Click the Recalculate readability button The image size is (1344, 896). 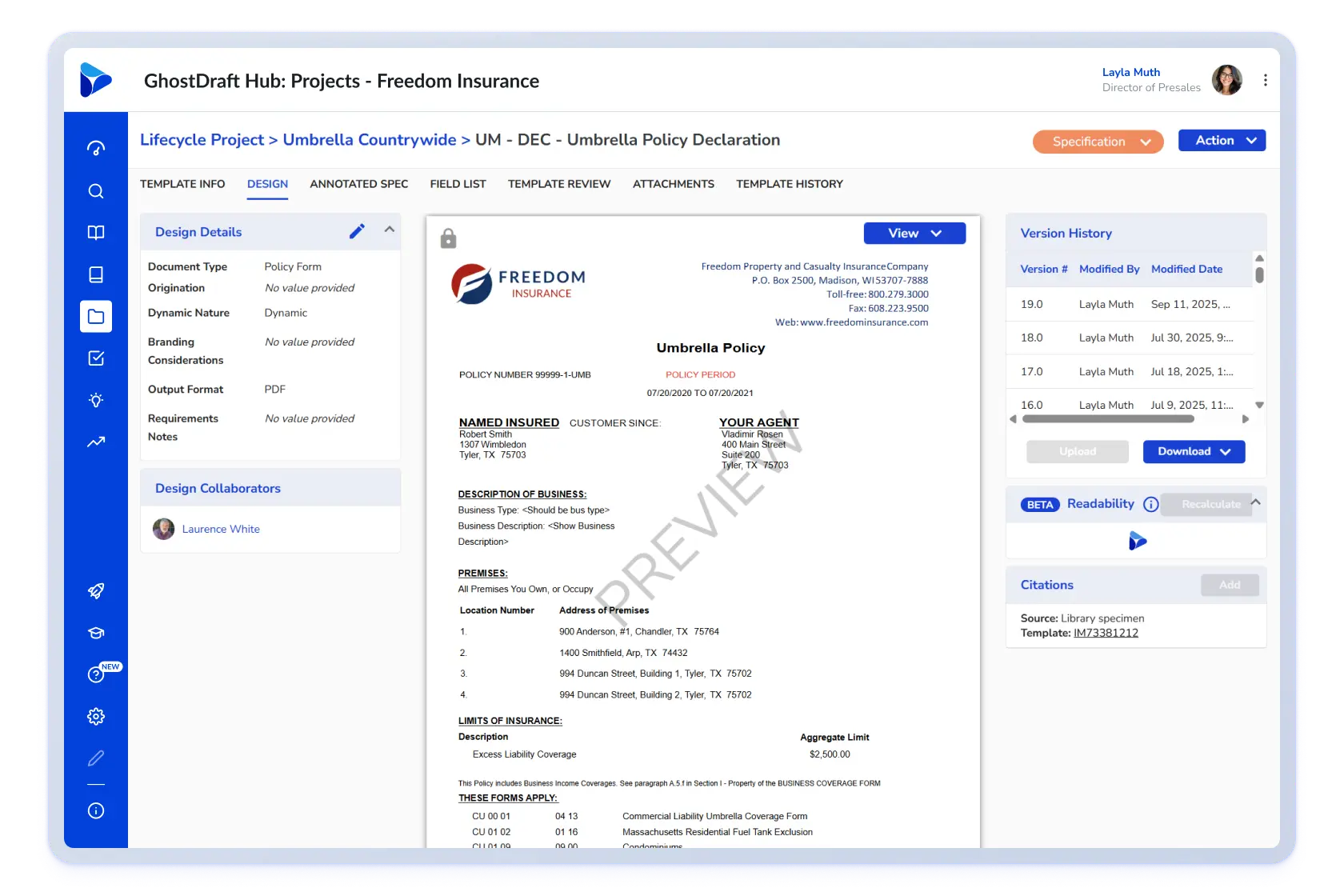[x=1206, y=504]
